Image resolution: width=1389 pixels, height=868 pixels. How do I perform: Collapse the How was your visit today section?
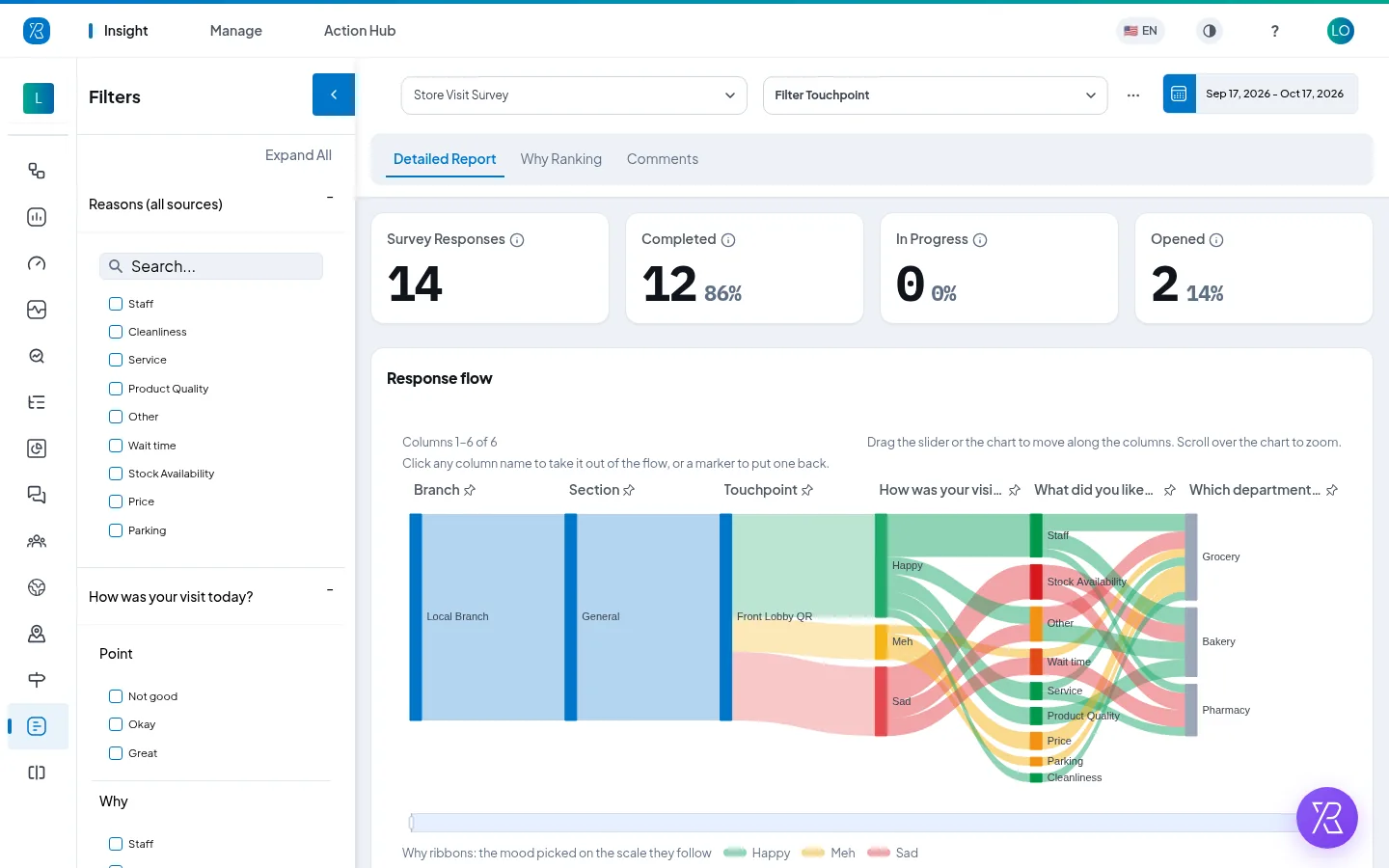pyautogui.click(x=330, y=590)
